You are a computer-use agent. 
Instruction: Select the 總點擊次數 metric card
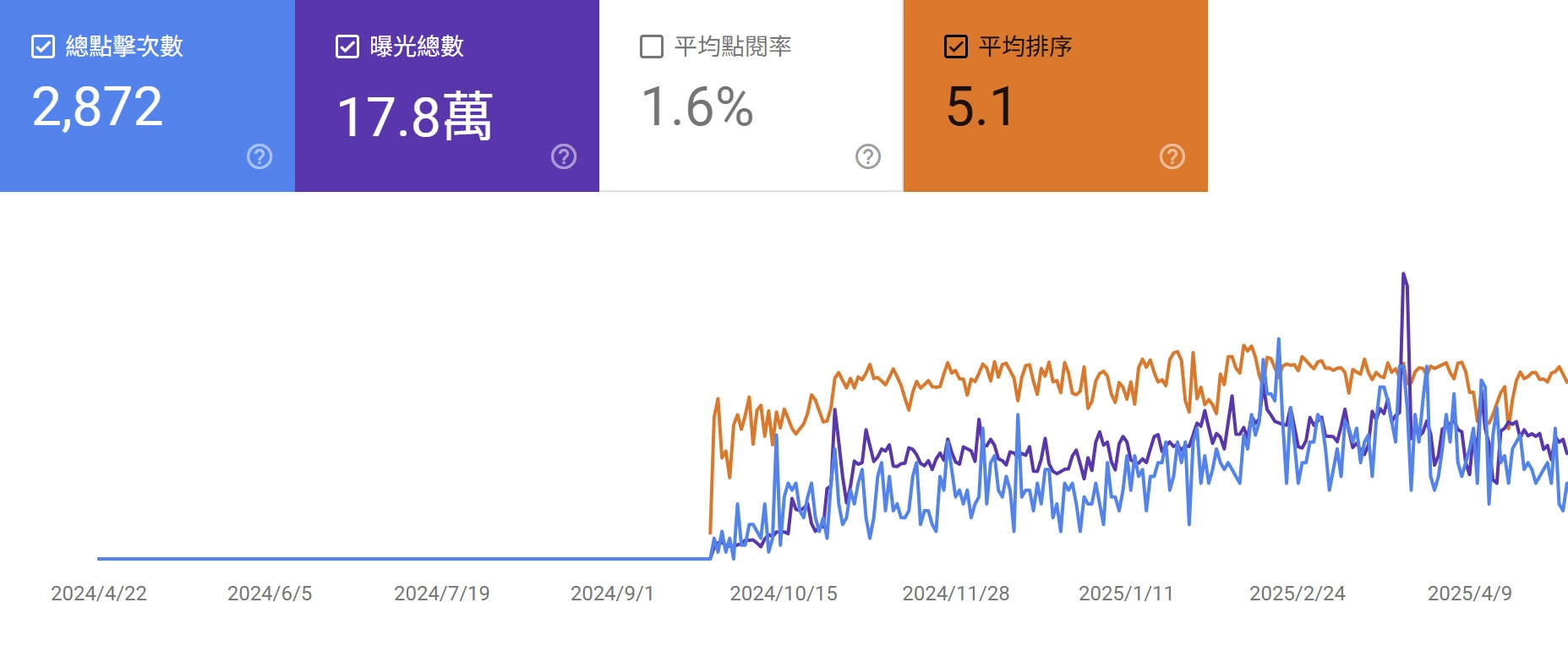[x=148, y=97]
